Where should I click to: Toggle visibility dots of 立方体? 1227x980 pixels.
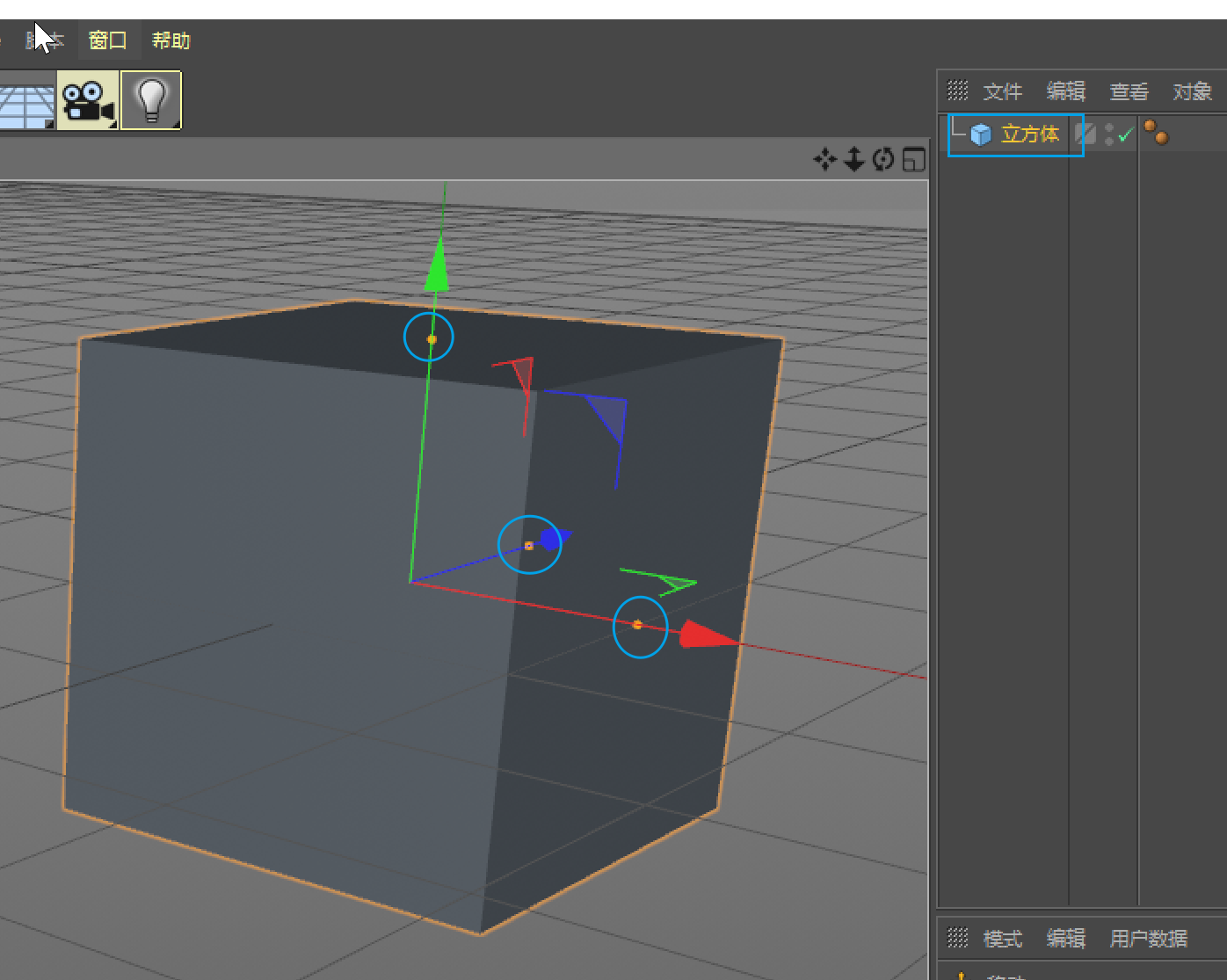pyautogui.click(x=1109, y=134)
